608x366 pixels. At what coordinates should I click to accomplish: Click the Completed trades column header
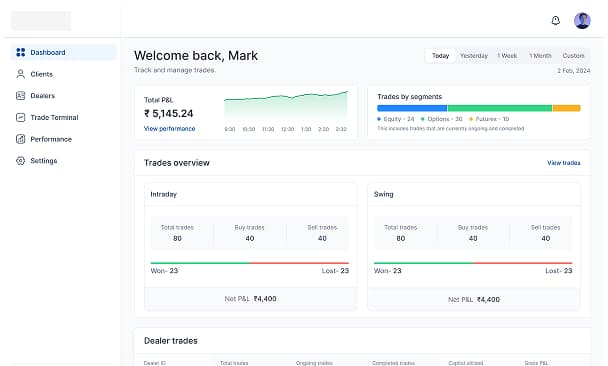[394, 363]
